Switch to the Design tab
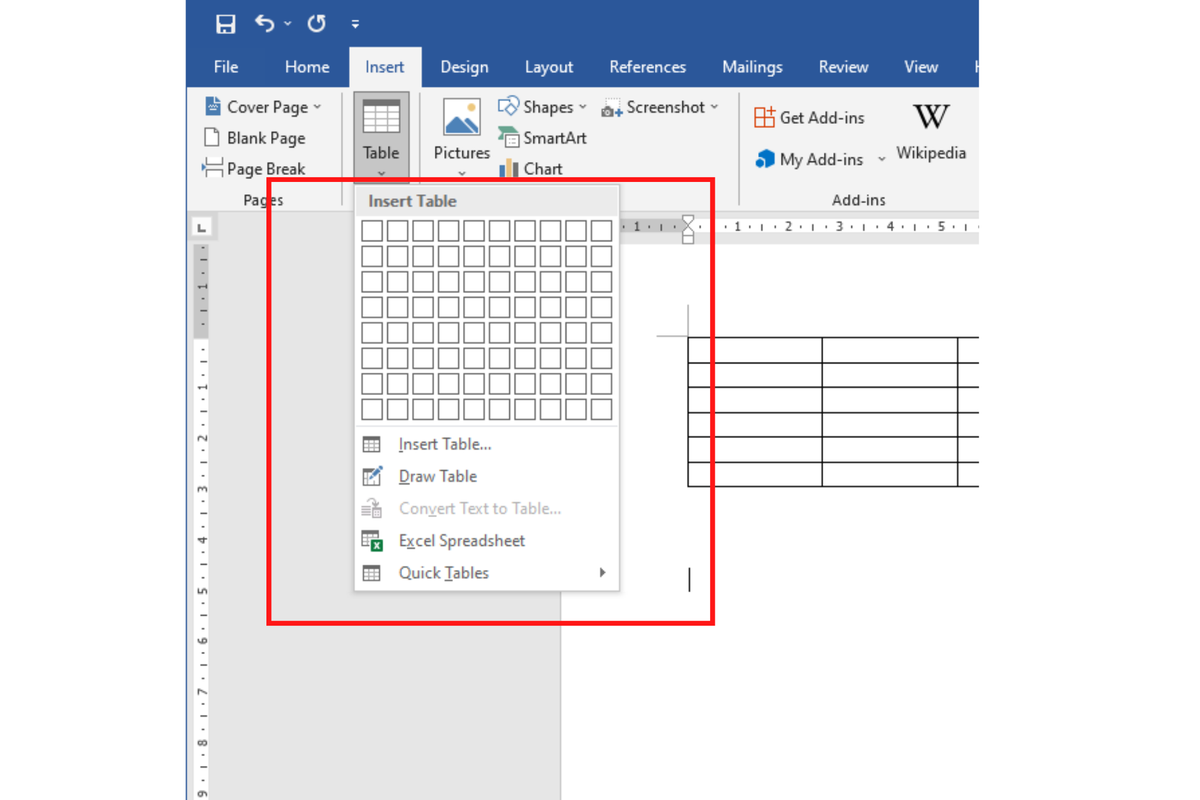Viewport: 1200px width, 800px height. [x=464, y=67]
